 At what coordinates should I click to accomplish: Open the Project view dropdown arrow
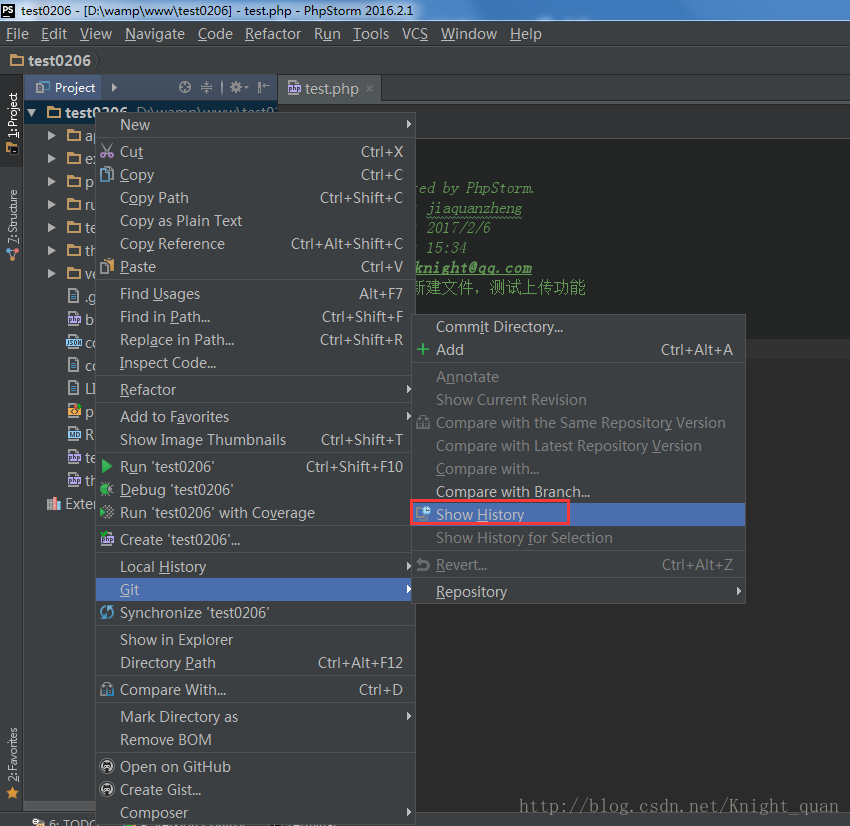[x=114, y=87]
